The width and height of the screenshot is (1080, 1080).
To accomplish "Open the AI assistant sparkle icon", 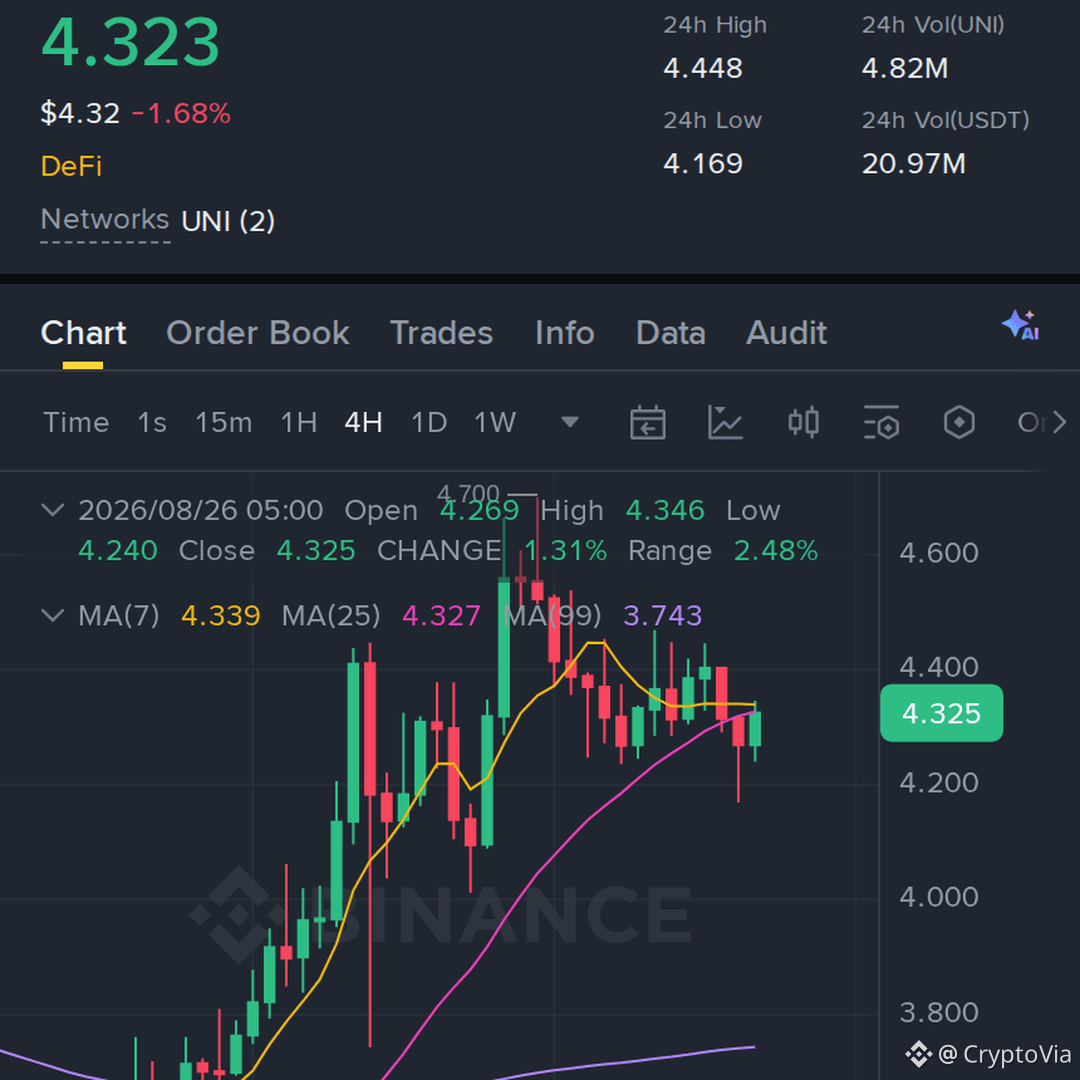I will 1021,325.
